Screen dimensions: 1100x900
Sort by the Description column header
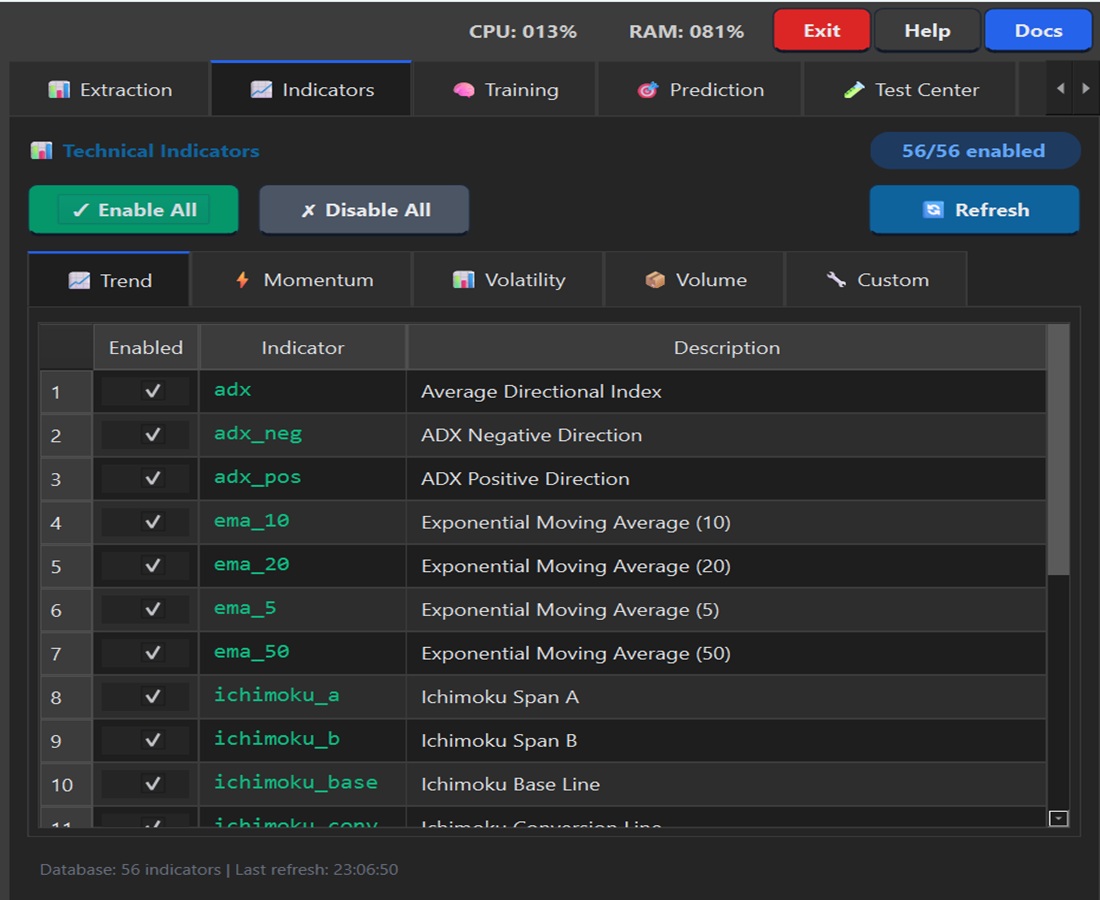(x=726, y=348)
